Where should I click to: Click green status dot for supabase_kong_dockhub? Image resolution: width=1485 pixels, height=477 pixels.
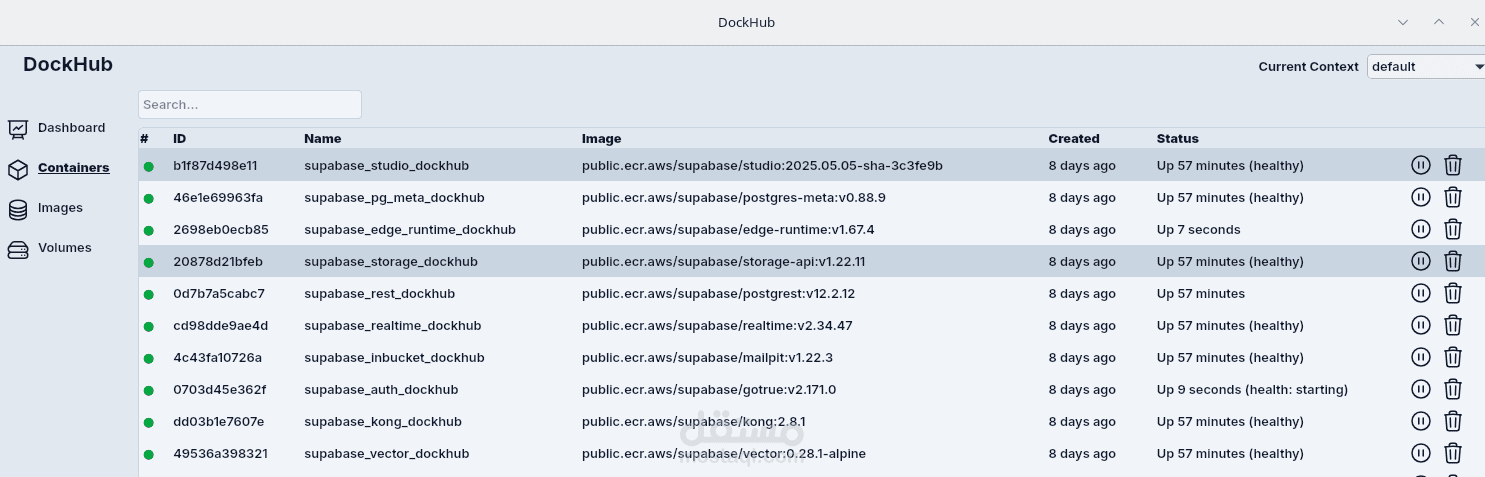(x=148, y=422)
